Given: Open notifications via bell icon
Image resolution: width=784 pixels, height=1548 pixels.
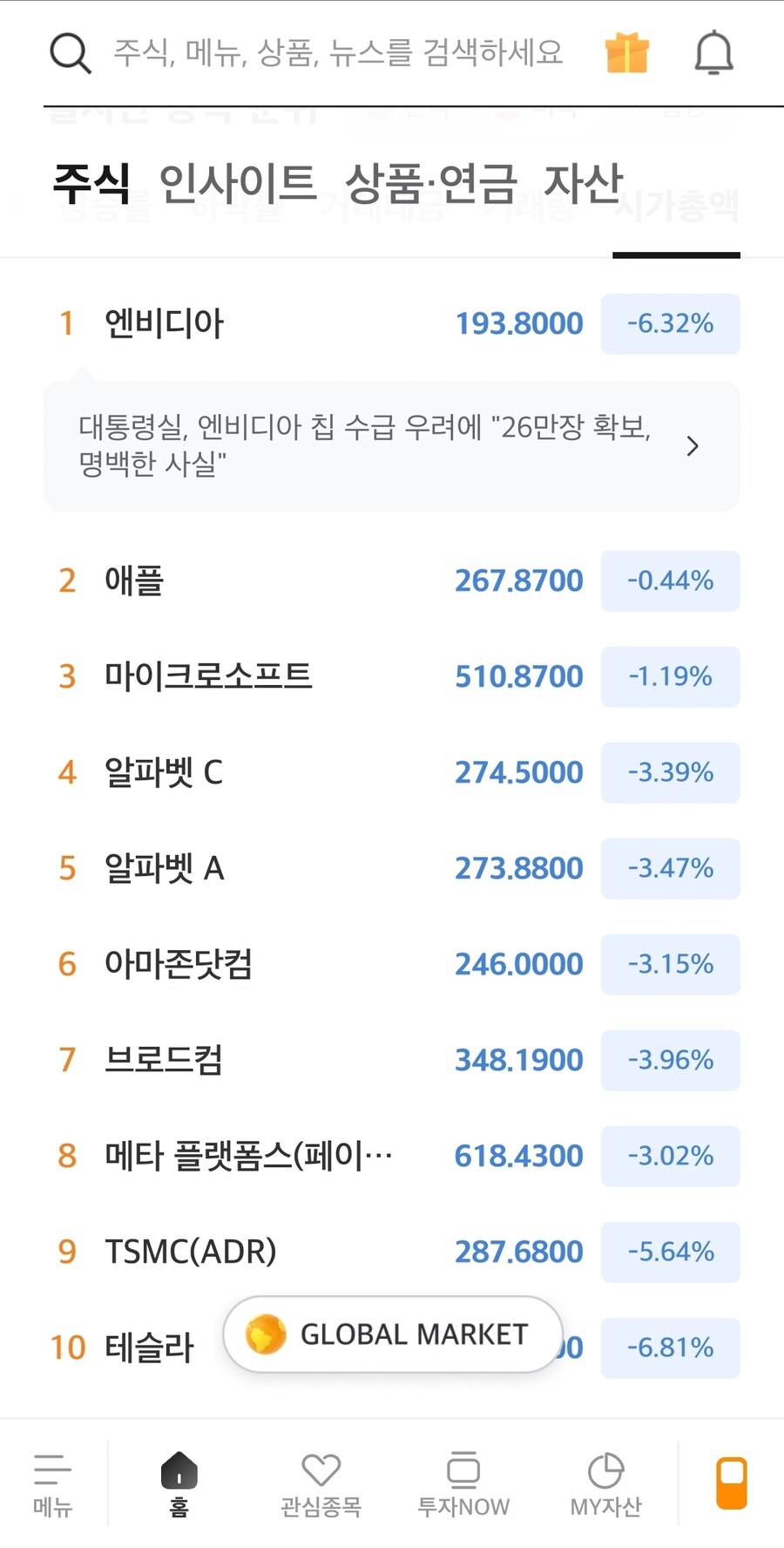Looking at the screenshot, I should pyautogui.click(x=713, y=52).
